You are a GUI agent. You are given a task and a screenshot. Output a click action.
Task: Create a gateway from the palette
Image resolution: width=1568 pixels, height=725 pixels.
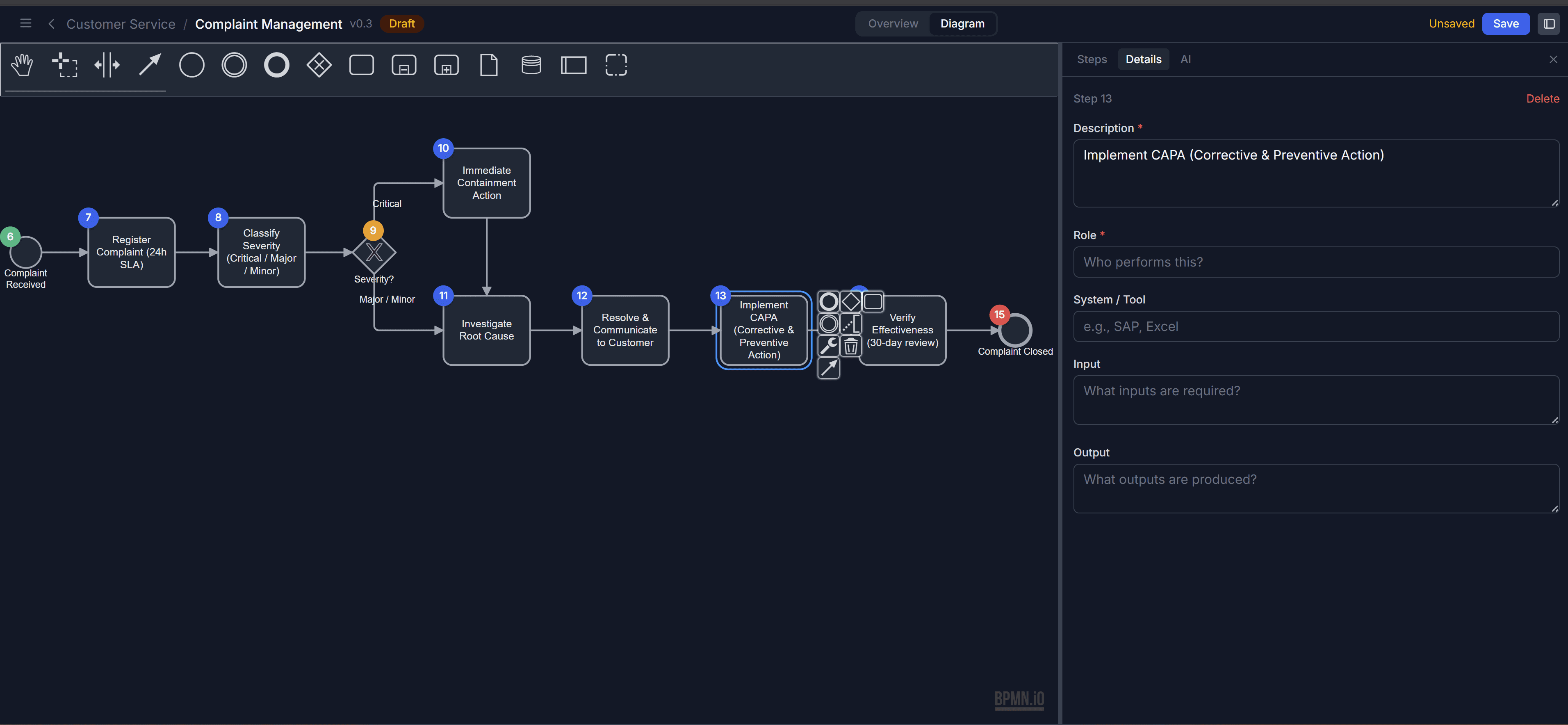click(x=318, y=64)
